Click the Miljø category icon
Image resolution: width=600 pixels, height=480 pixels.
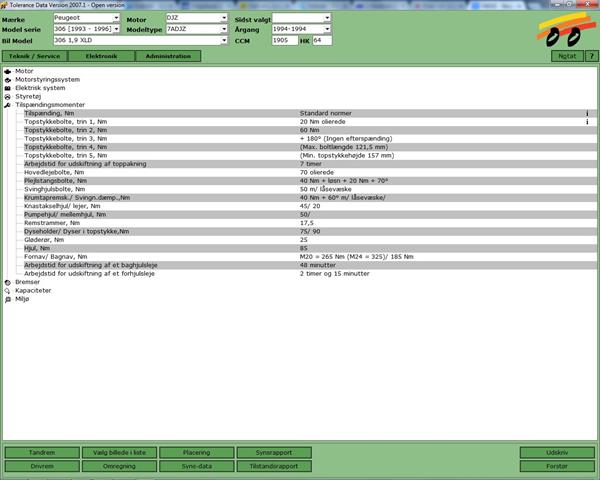[x=8, y=299]
